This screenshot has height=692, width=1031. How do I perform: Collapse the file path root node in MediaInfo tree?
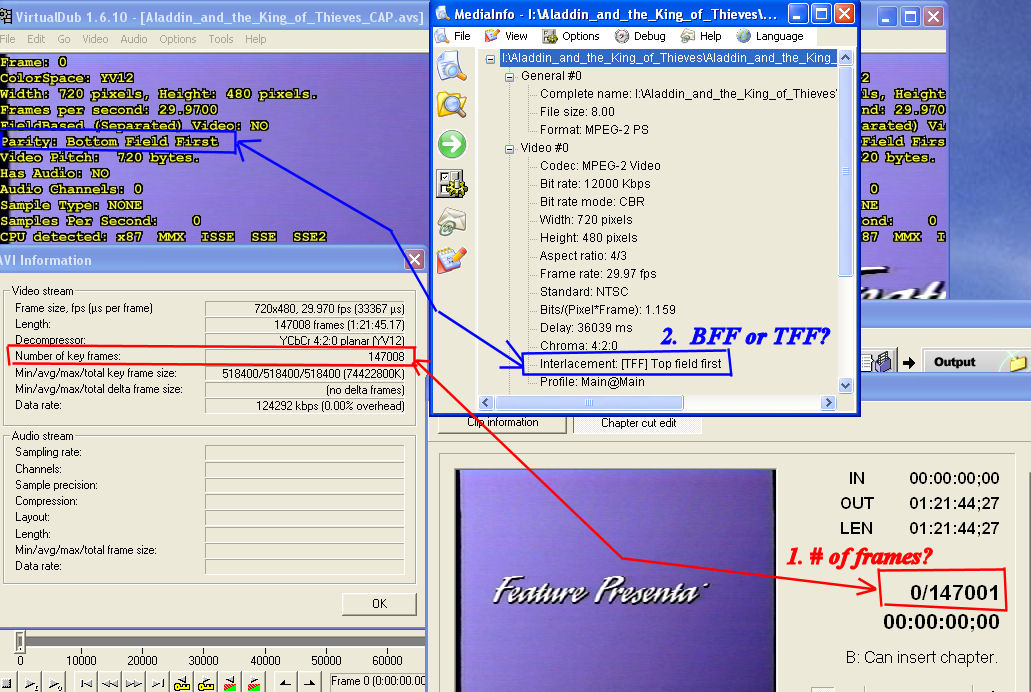490,59
